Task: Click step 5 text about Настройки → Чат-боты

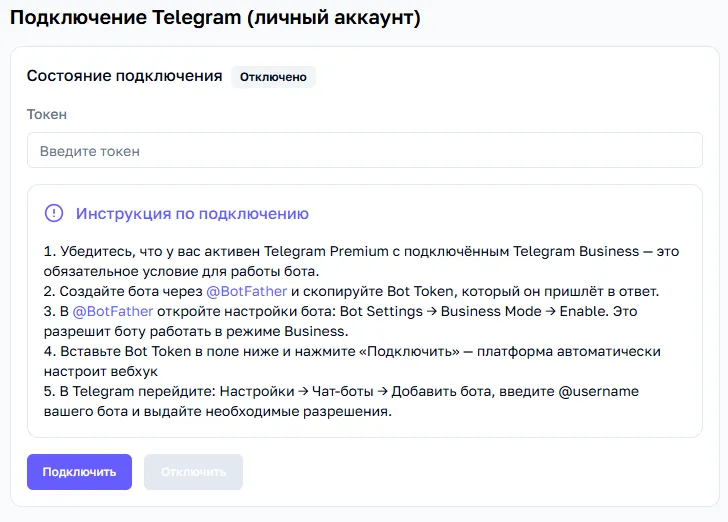Action: 341,401
